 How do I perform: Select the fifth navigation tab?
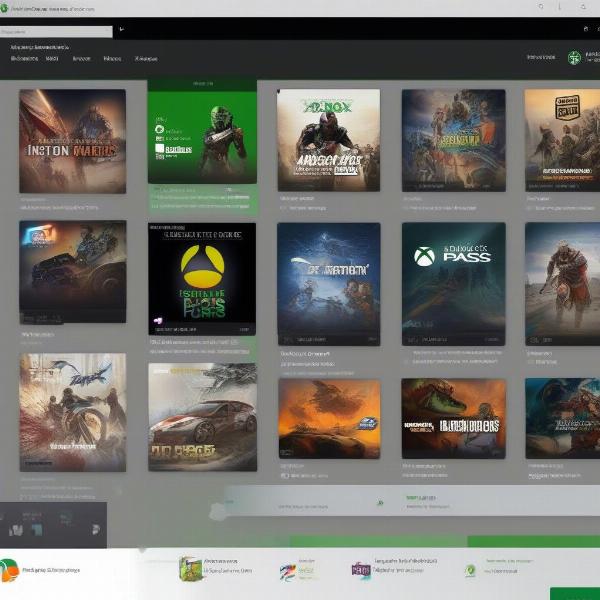pyautogui.click(x=146, y=59)
